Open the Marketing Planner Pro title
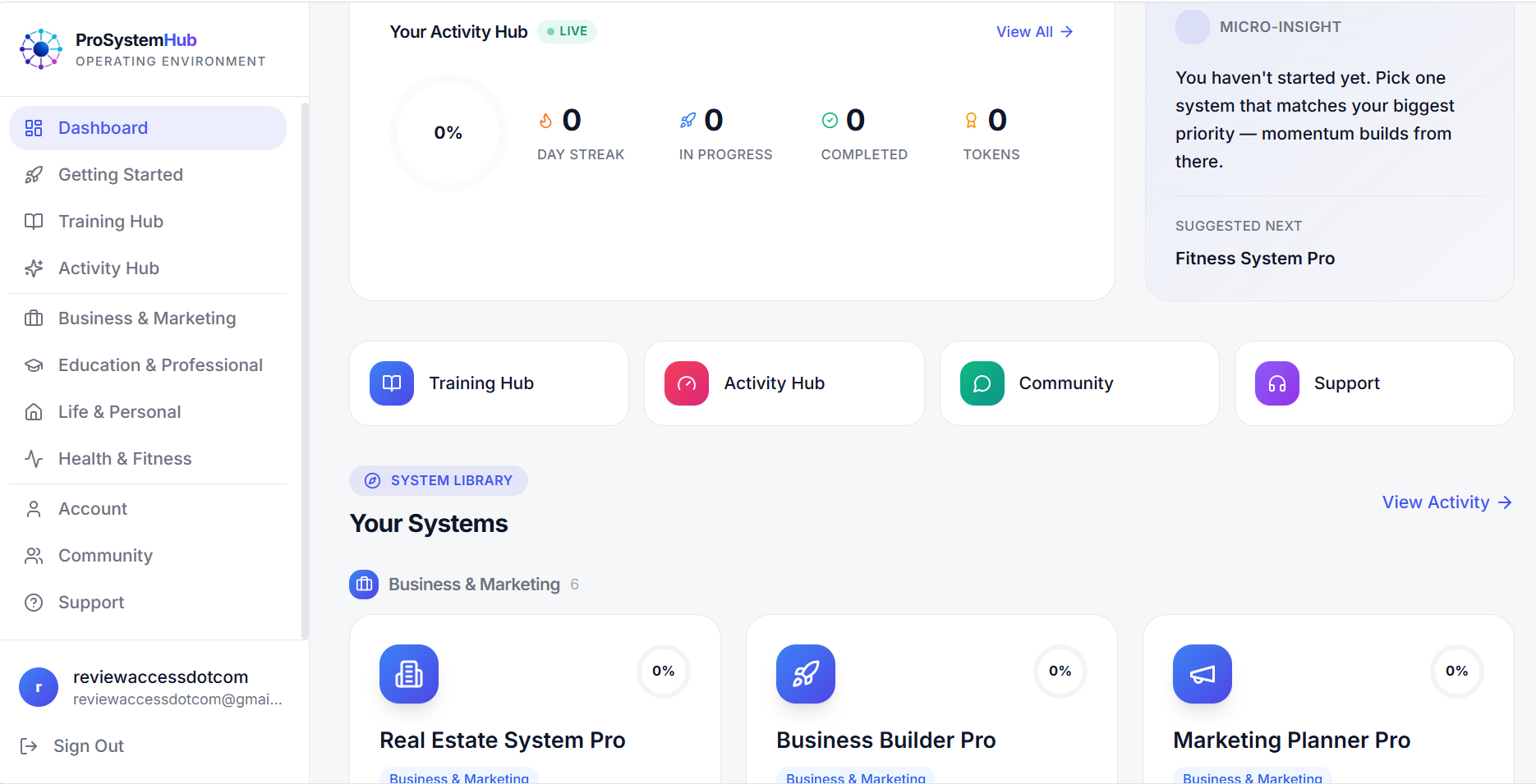This screenshot has width=1536, height=784. [x=1292, y=740]
